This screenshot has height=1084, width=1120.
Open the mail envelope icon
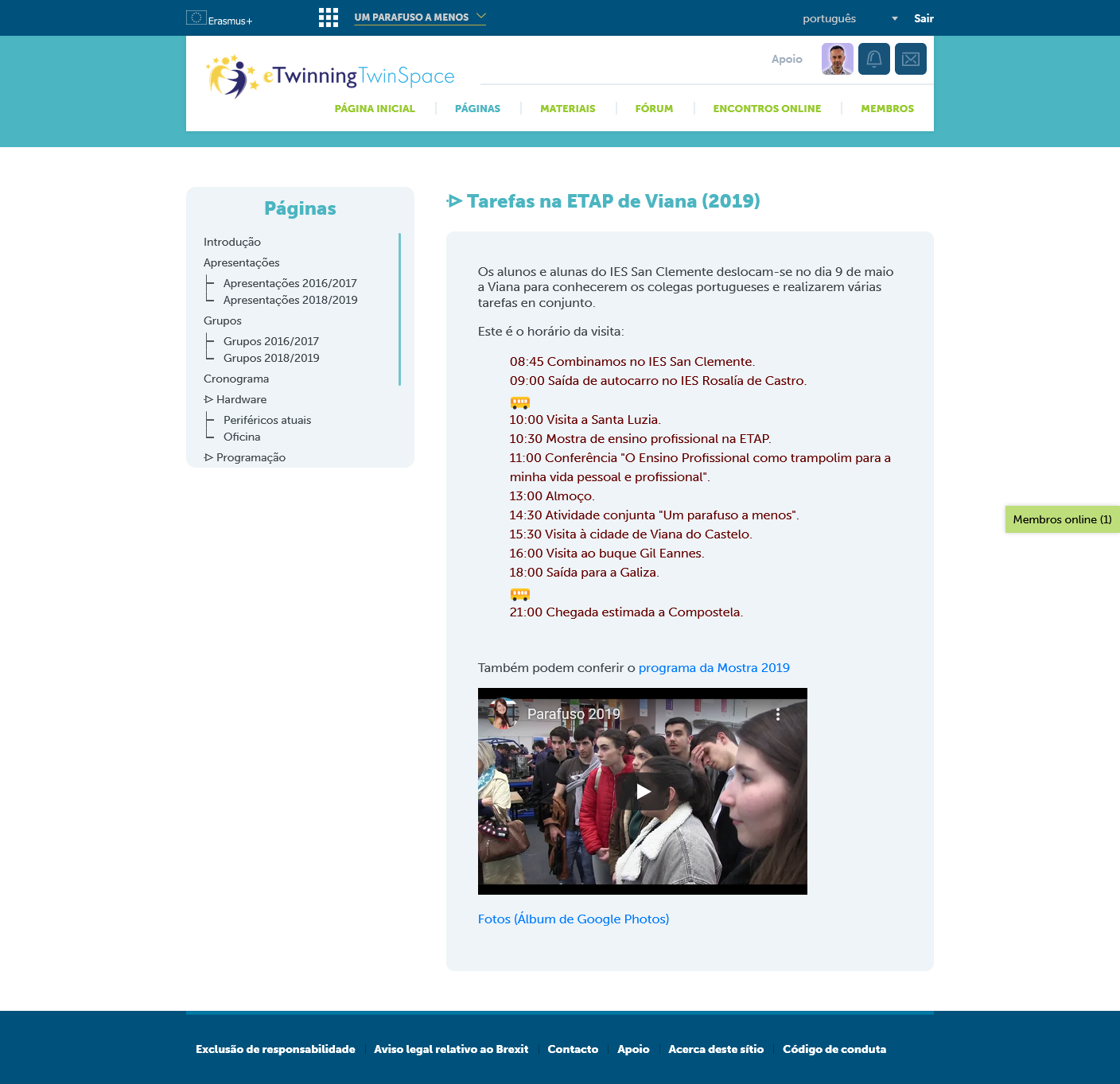click(911, 59)
